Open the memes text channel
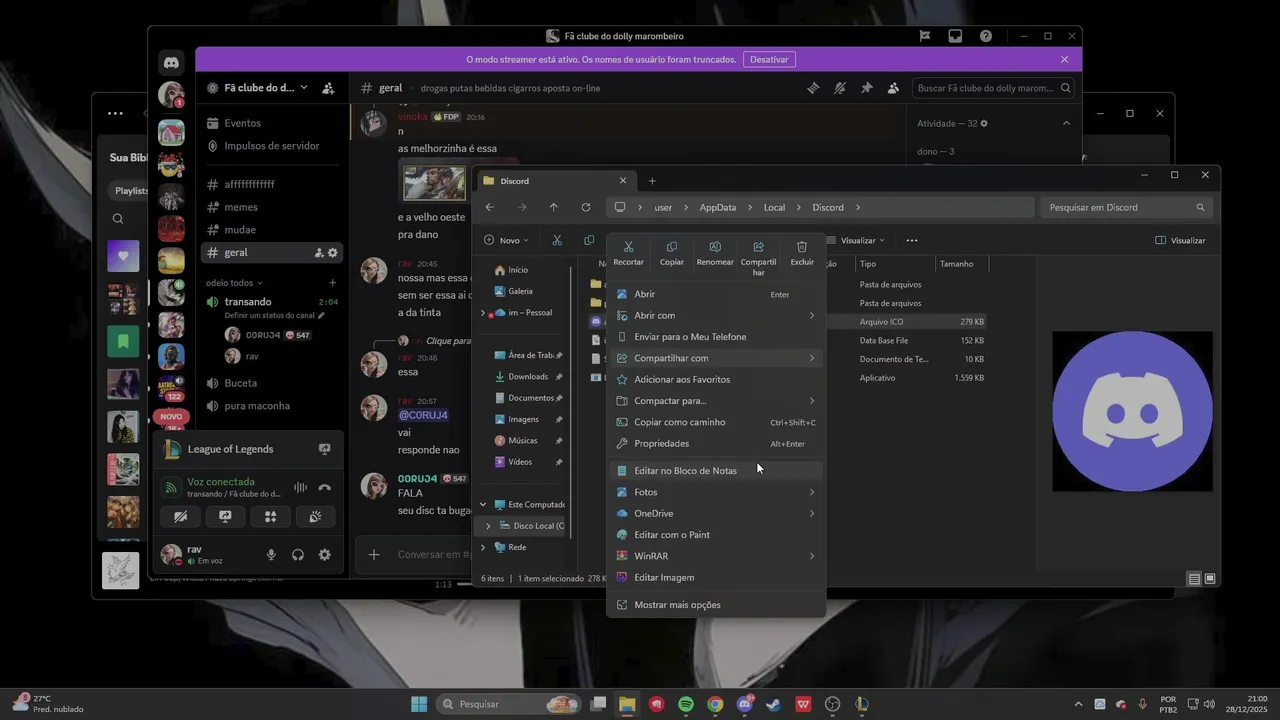The image size is (1280, 720). pos(272,207)
